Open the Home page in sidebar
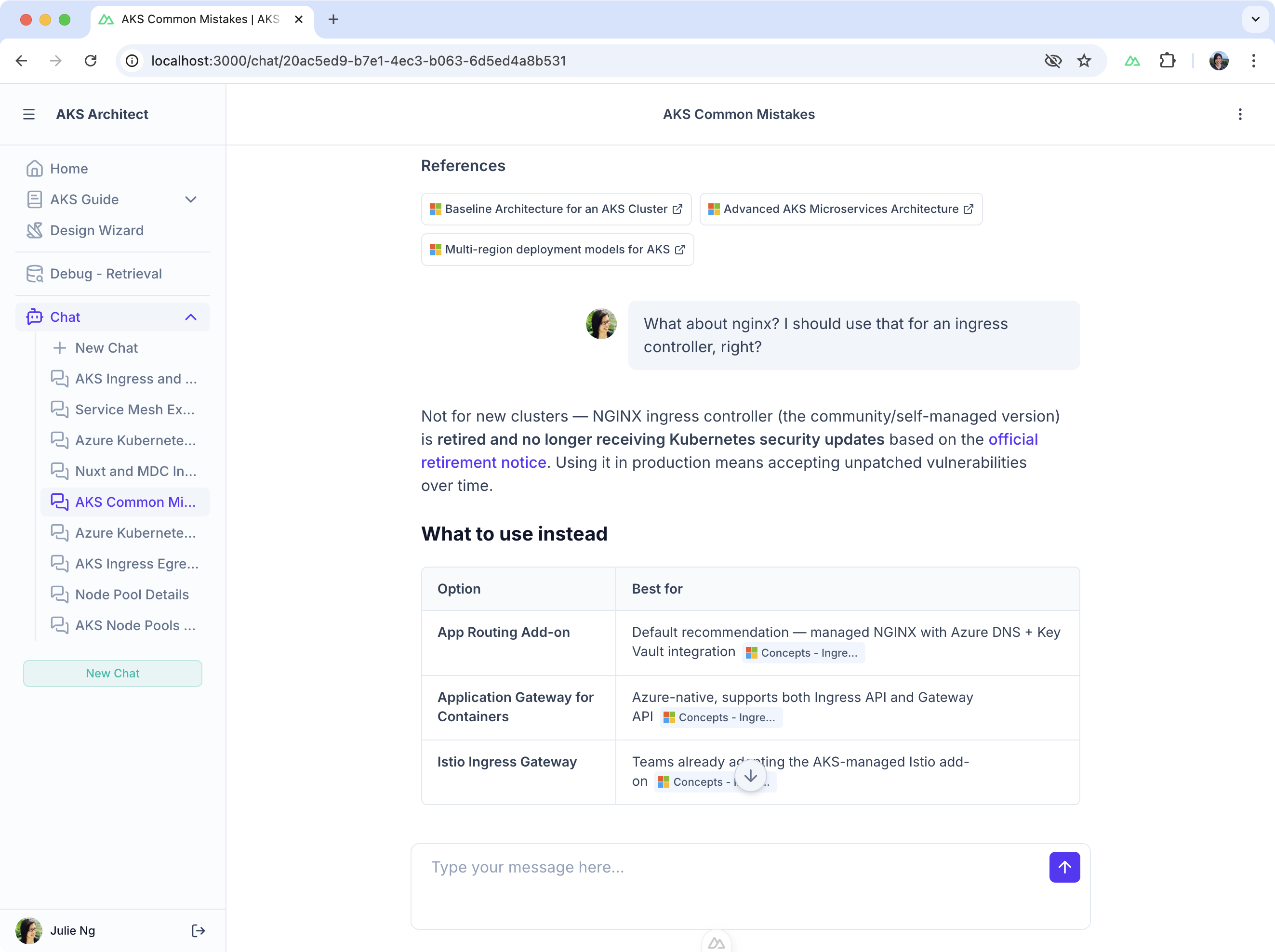The height and width of the screenshot is (952, 1275). (112, 168)
